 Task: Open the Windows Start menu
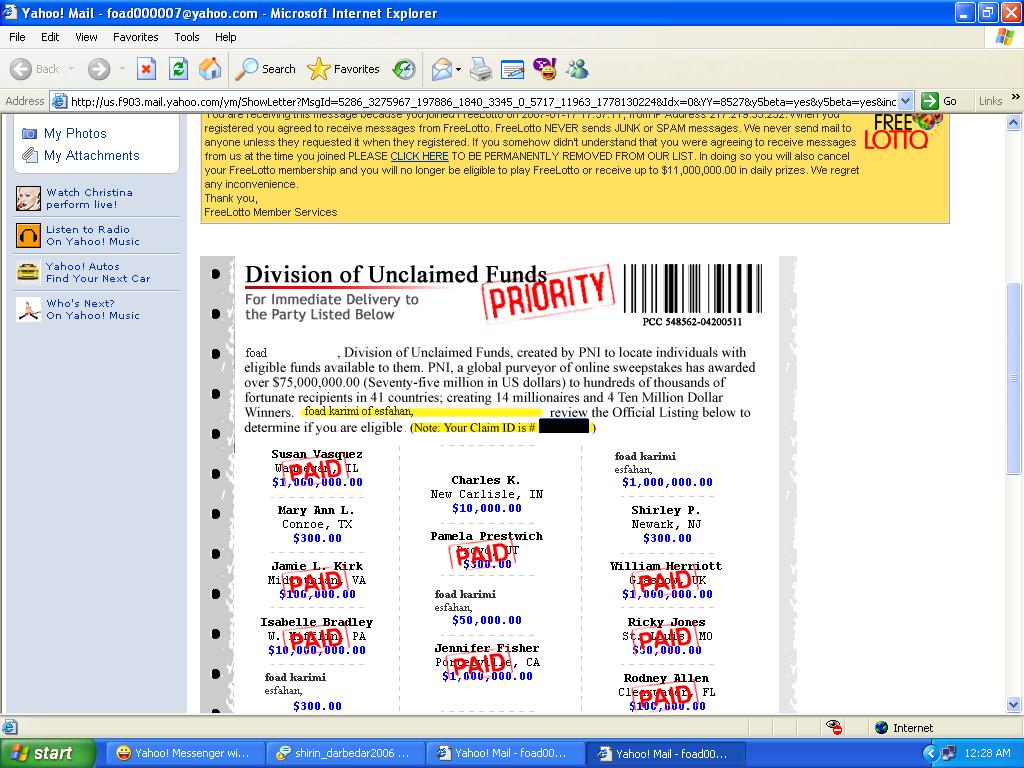[x=47, y=753]
